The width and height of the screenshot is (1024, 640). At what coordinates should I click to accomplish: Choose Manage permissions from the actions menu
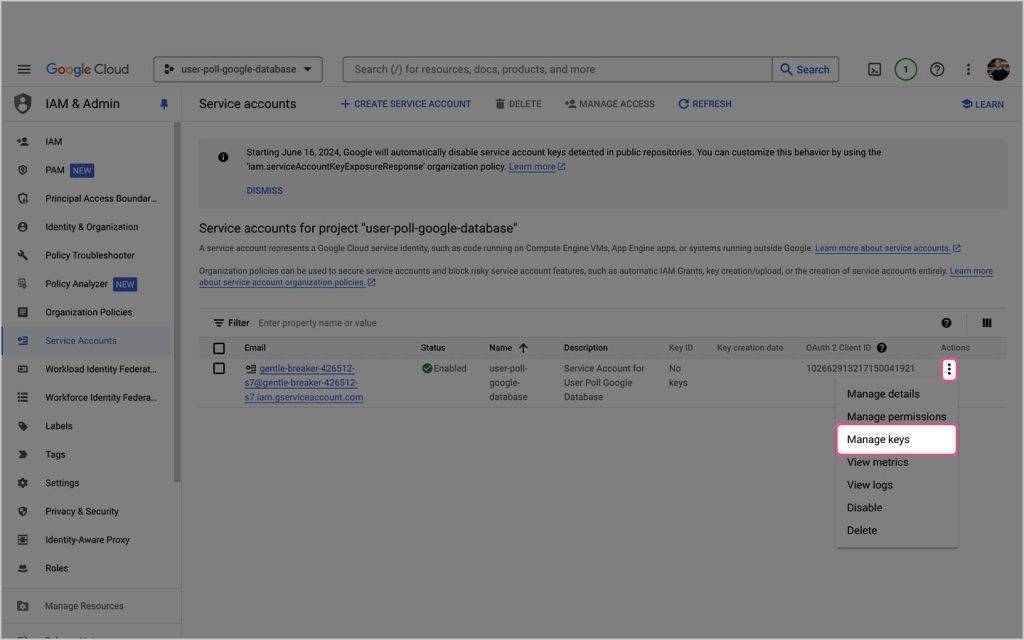click(896, 417)
